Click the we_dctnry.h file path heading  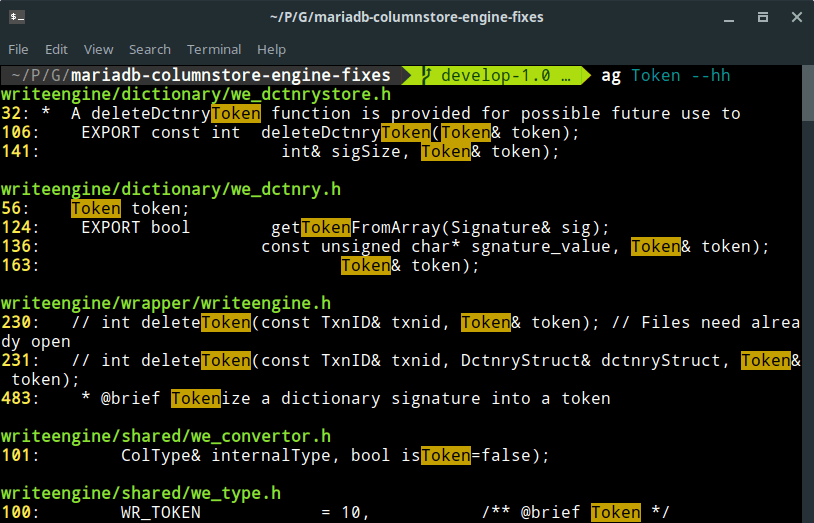(170, 189)
